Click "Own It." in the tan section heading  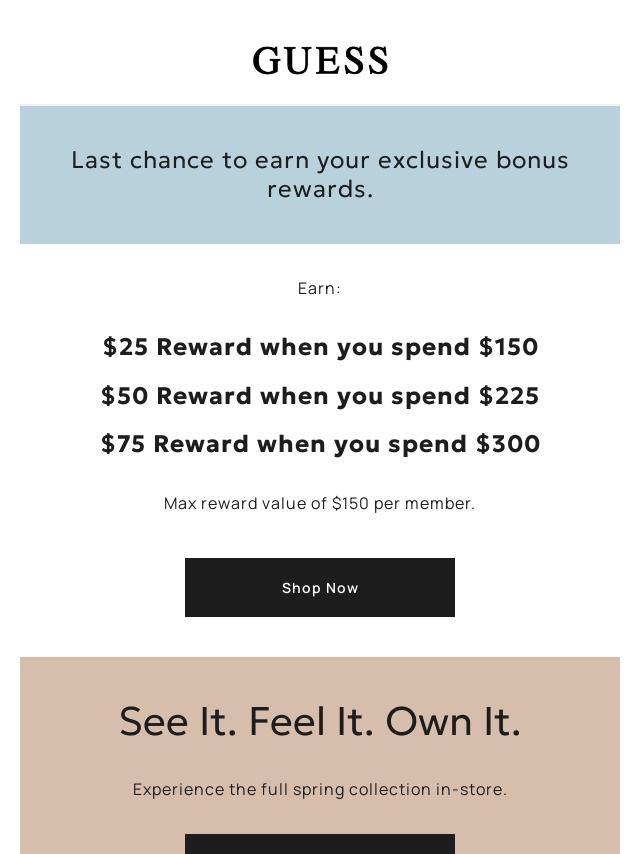pos(453,722)
